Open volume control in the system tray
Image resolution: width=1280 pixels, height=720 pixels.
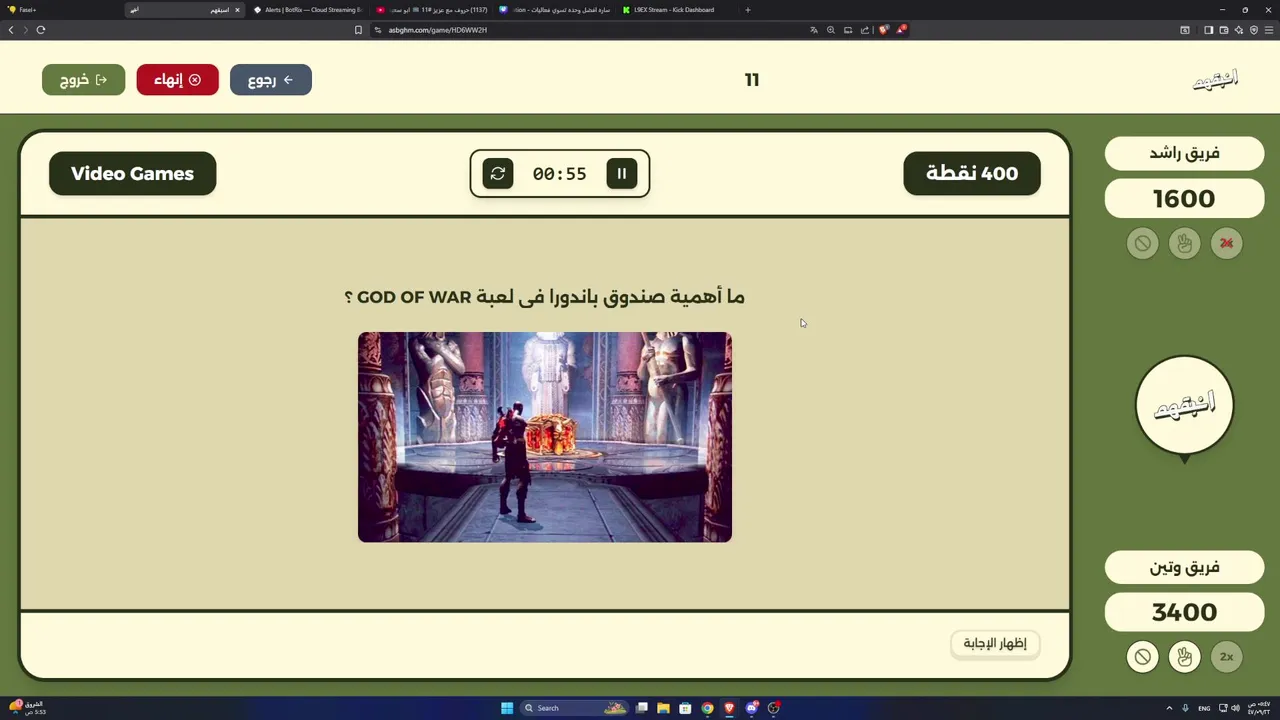click(x=1235, y=708)
